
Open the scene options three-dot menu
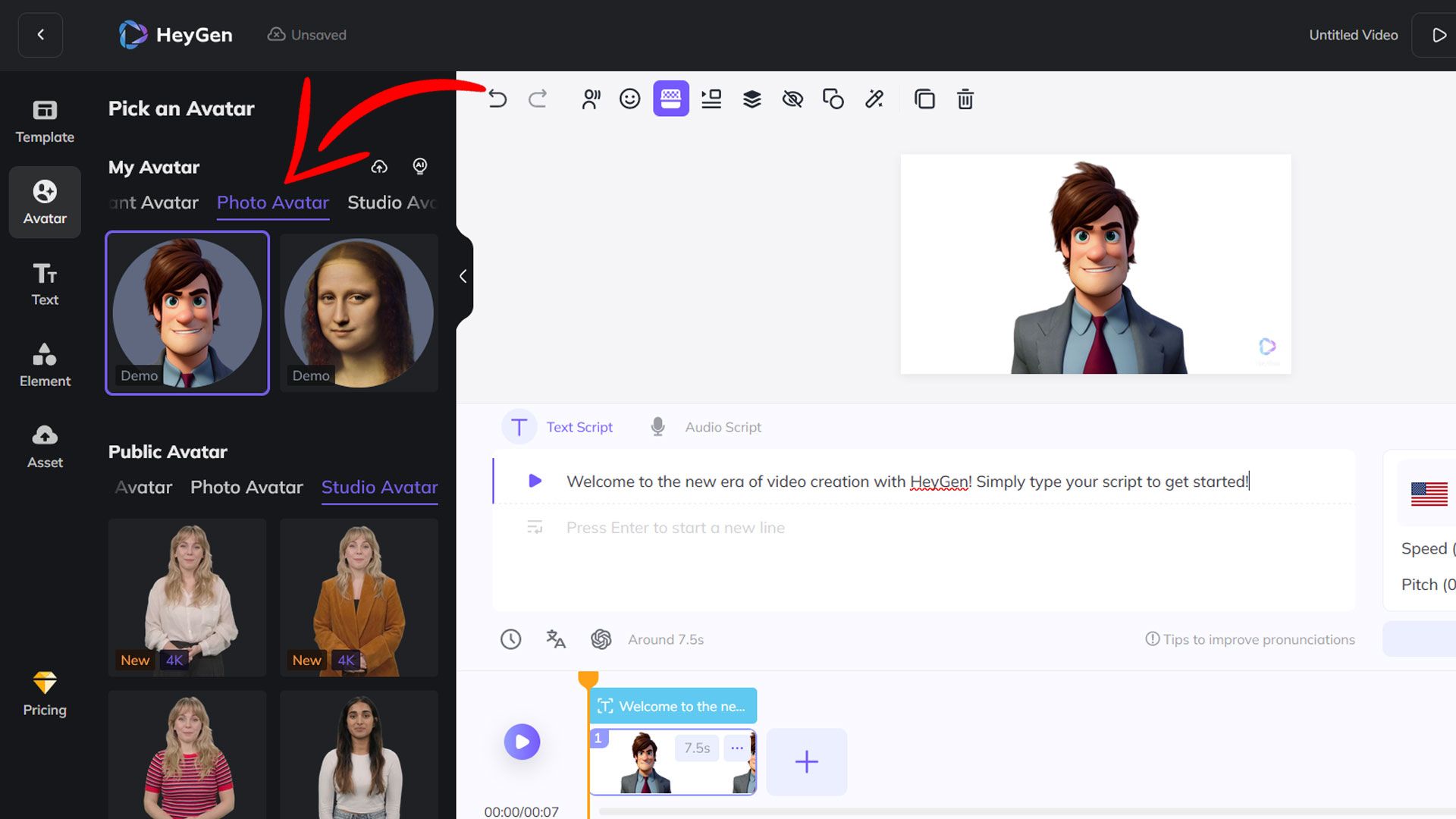click(736, 748)
